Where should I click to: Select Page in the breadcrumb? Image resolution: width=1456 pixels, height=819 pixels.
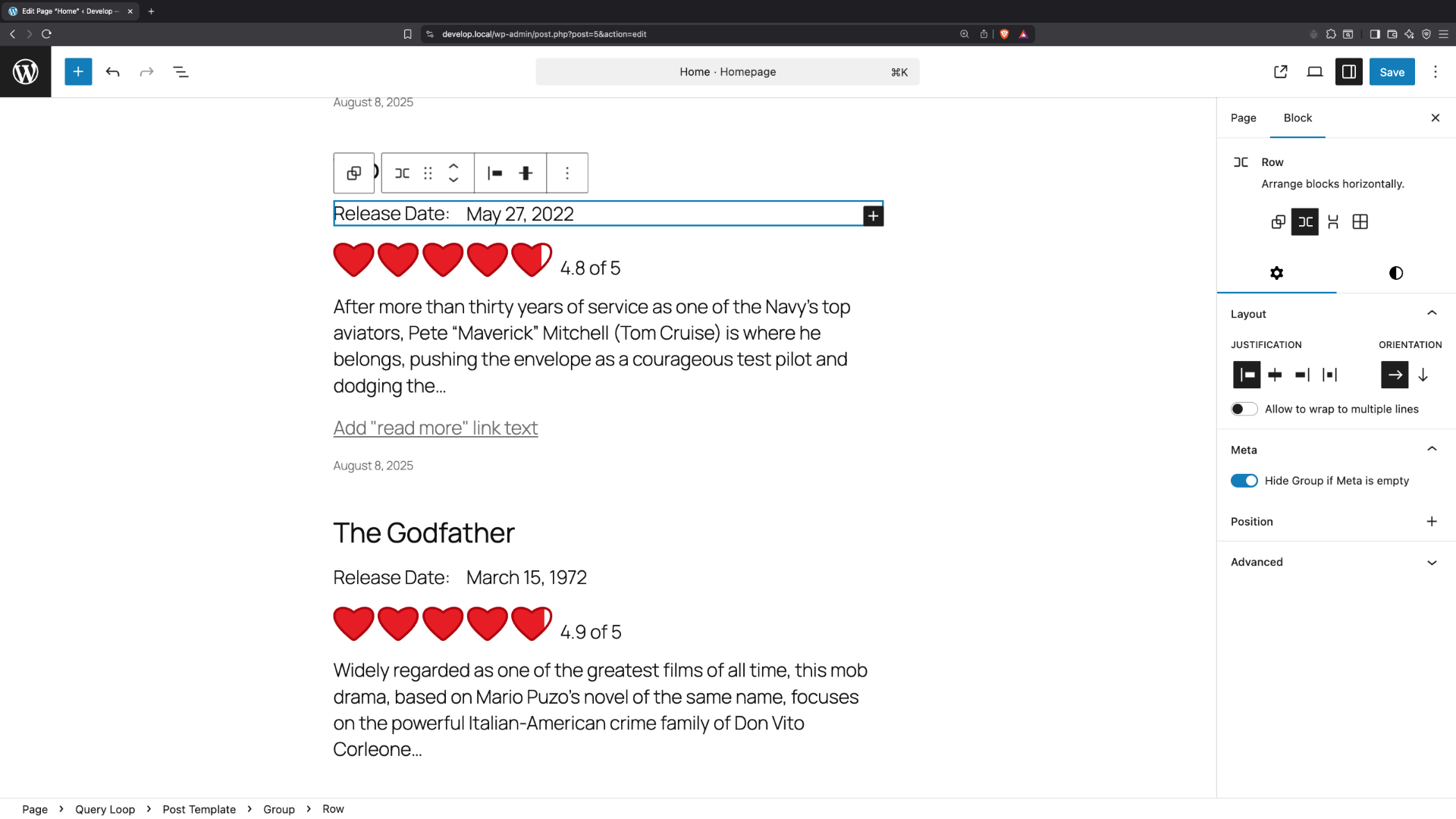(35, 809)
